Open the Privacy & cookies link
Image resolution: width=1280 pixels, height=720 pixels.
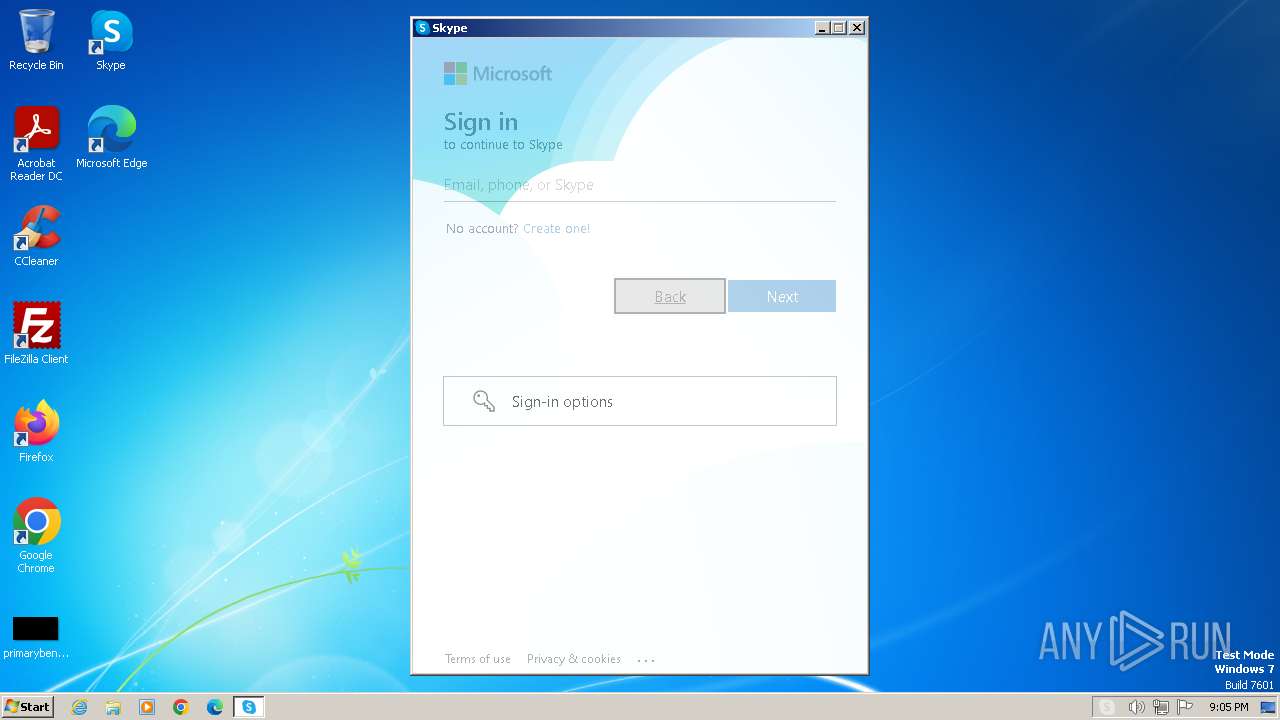tap(574, 659)
